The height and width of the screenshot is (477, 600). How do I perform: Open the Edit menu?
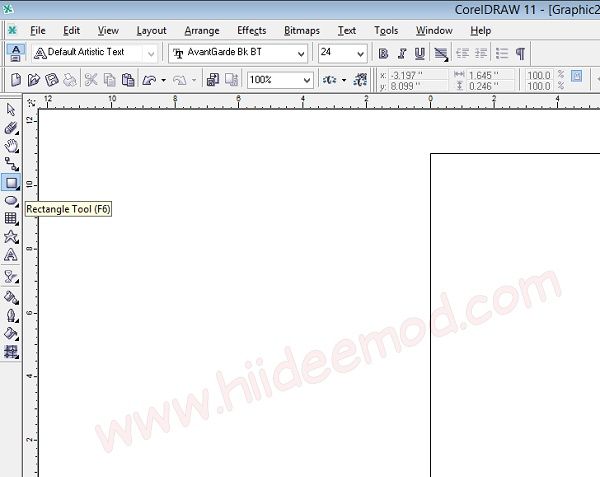[x=72, y=31]
